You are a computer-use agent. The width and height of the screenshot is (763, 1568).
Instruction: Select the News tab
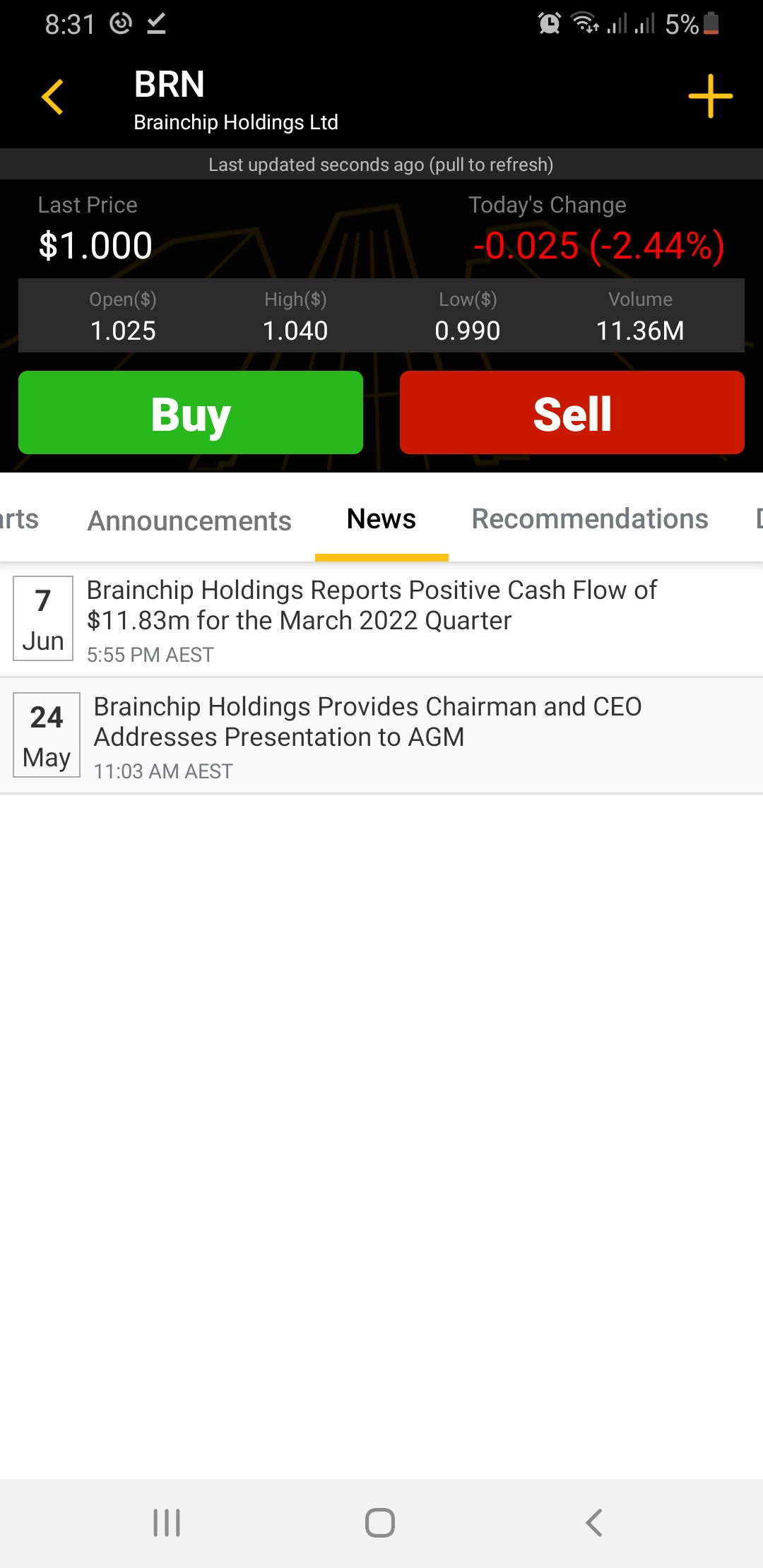click(x=381, y=519)
